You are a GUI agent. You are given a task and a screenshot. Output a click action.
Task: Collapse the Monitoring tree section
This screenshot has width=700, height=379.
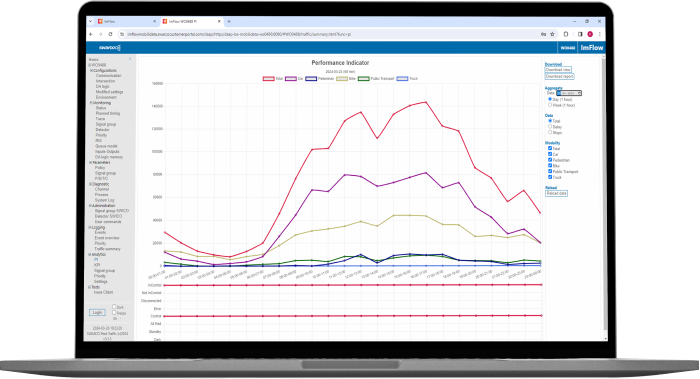[x=92, y=103]
